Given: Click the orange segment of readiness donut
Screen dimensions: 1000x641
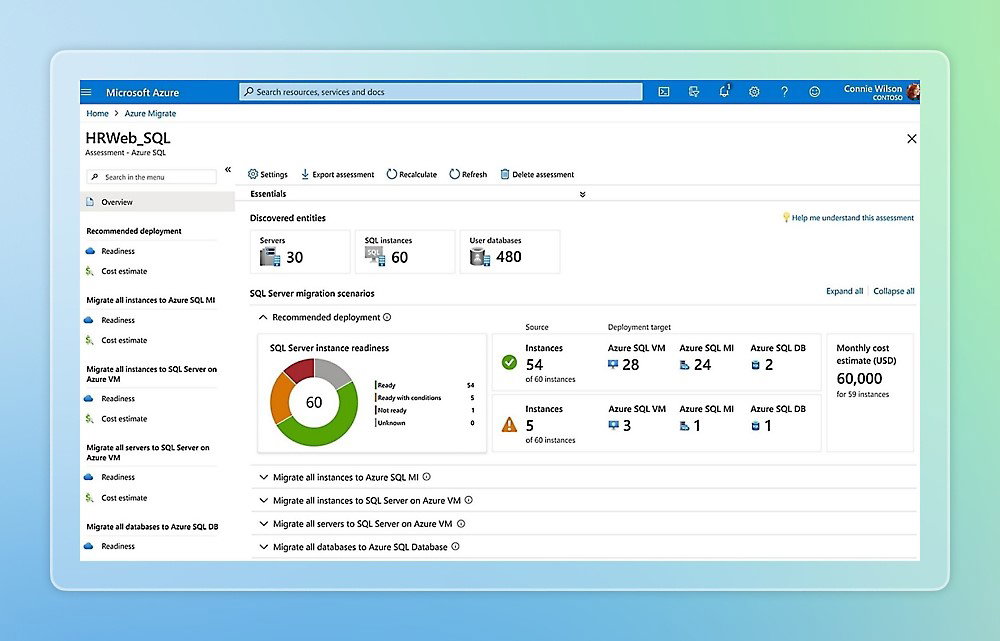Looking at the screenshot, I should (x=279, y=398).
